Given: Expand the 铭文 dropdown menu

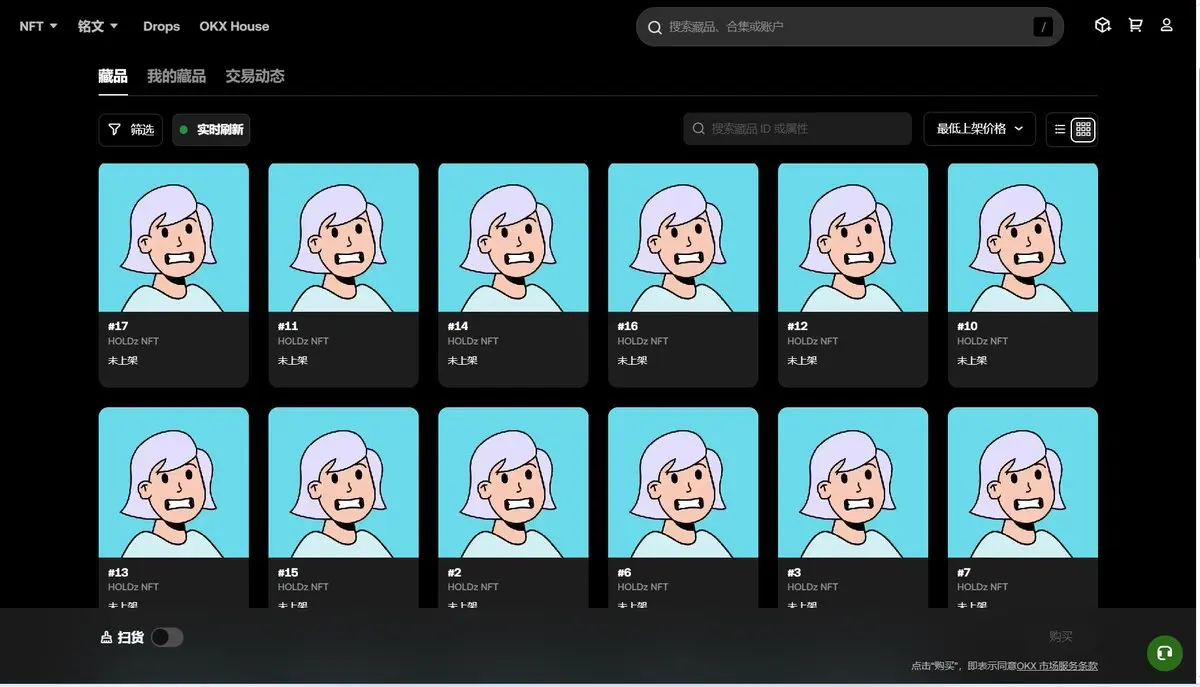Looking at the screenshot, I should tap(98, 26).
